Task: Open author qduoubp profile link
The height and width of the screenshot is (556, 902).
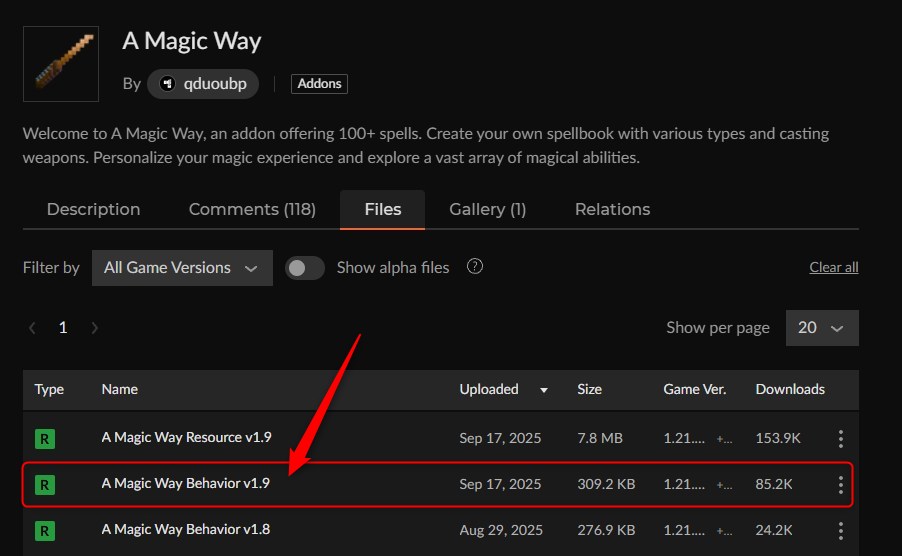Action: [x=203, y=84]
